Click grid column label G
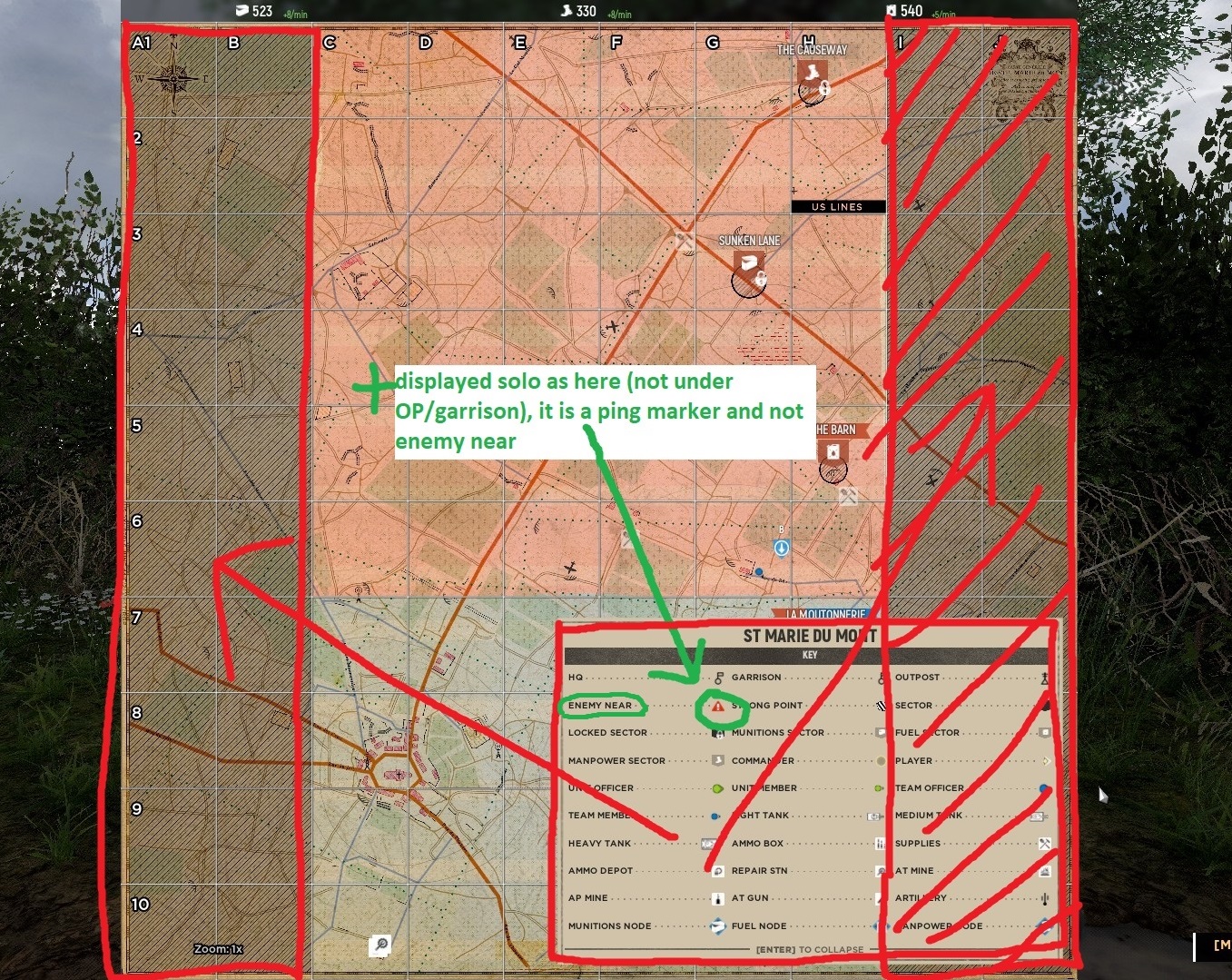Viewport: 1232px width, 980px height. point(713,43)
